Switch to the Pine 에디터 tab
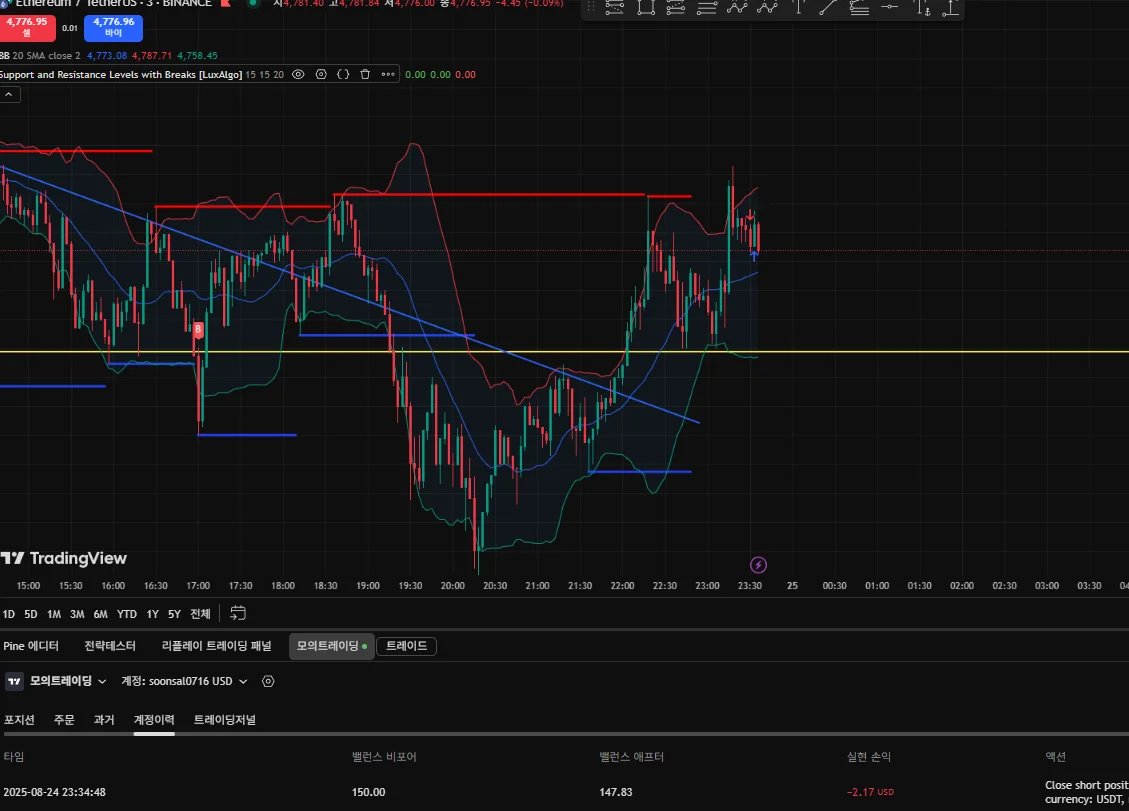The image size is (1129, 811). [31, 646]
